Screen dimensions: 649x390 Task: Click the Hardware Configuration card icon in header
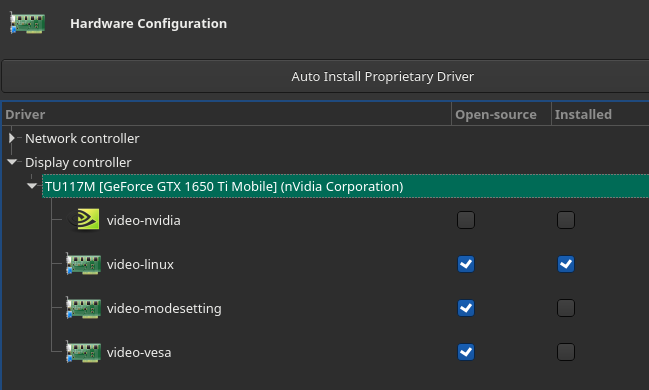coord(27,23)
